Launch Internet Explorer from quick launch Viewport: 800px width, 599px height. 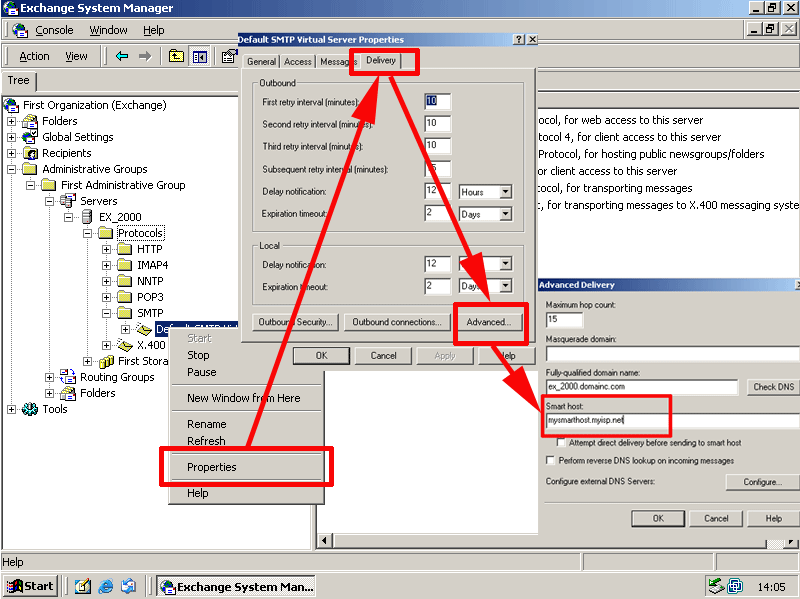point(106,586)
